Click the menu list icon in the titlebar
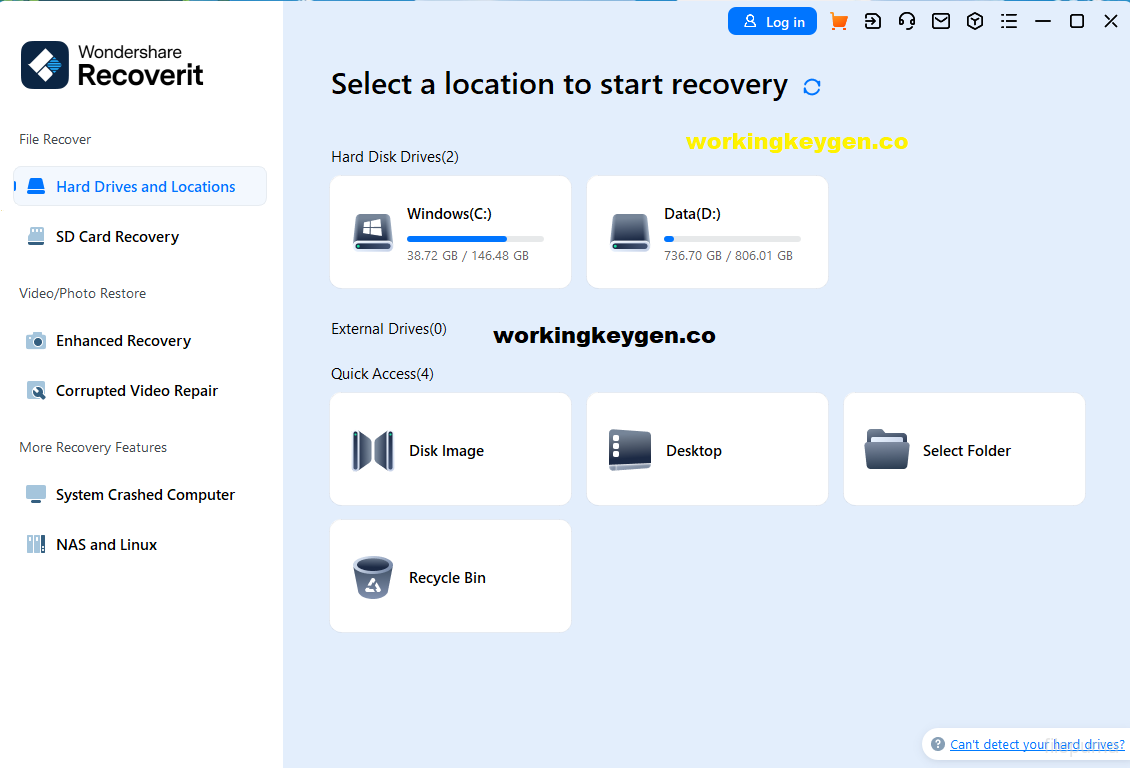 click(x=1009, y=20)
